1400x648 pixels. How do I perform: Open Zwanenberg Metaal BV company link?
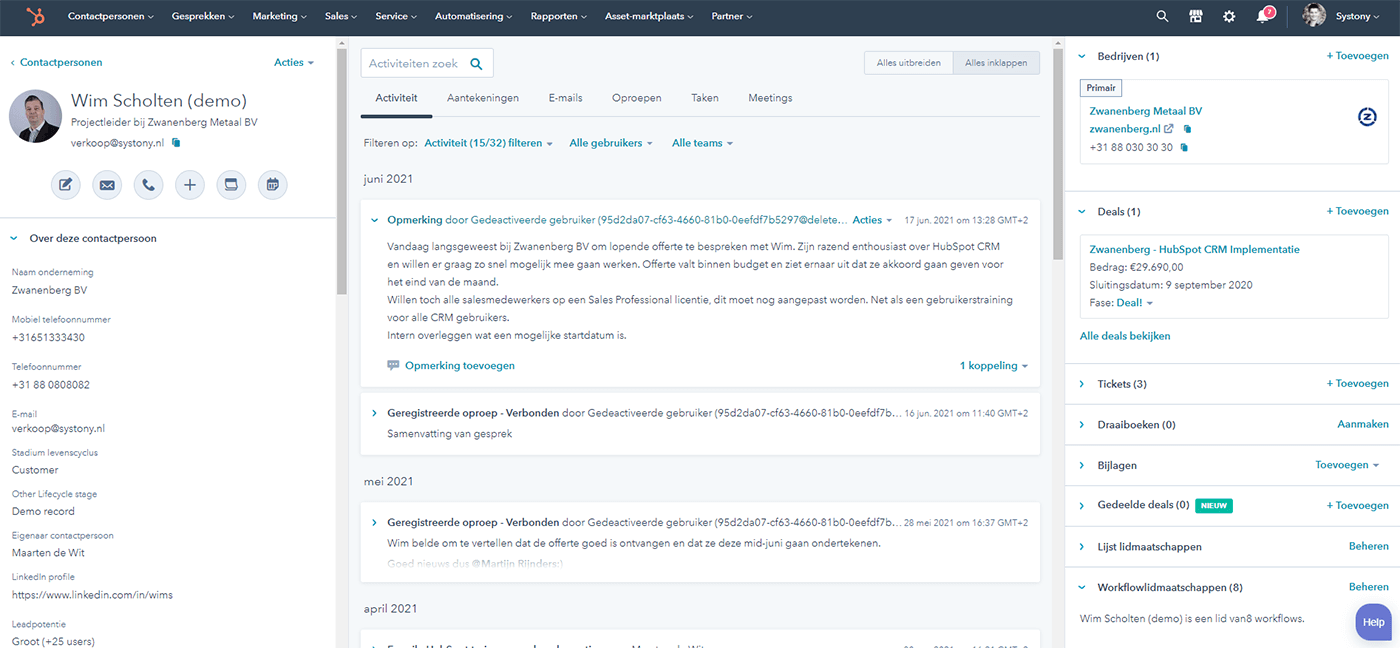(x=1146, y=111)
